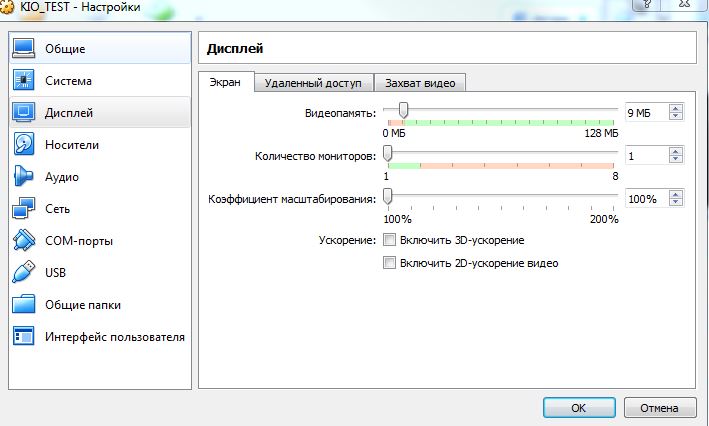This screenshot has width=709, height=426.
Task: Enable the Включить 3D-ускорение checkbox
Action: [390, 240]
